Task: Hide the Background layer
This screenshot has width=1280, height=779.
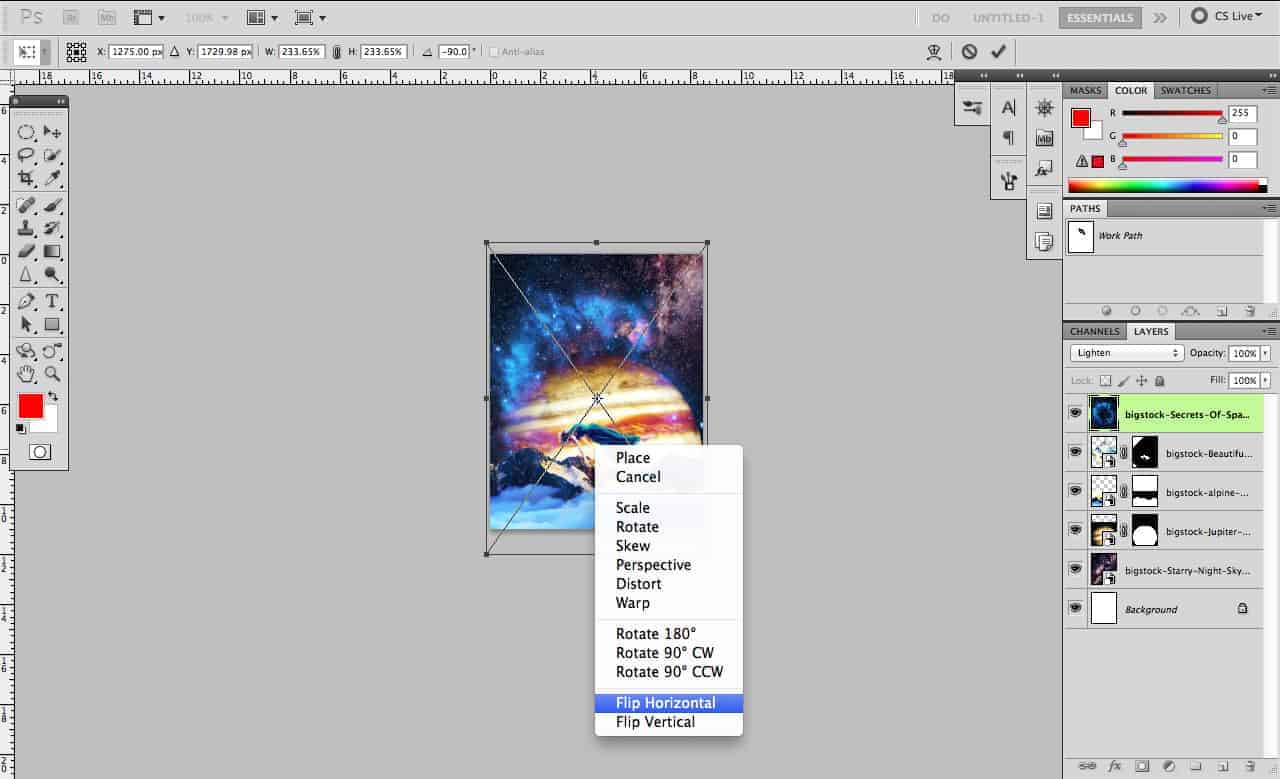Action: coord(1075,608)
